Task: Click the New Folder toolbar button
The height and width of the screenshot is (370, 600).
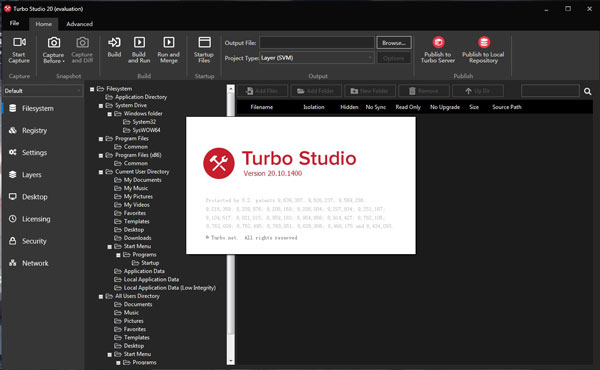Action: pyautogui.click(x=370, y=91)
